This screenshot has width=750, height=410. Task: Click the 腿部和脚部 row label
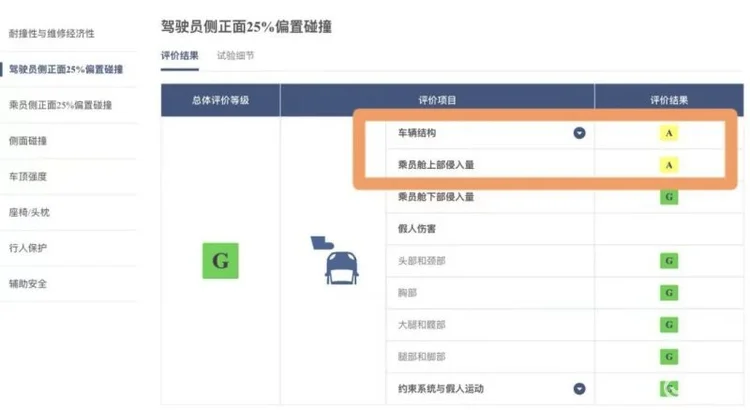pyautogui.click(x=421, y=356)
